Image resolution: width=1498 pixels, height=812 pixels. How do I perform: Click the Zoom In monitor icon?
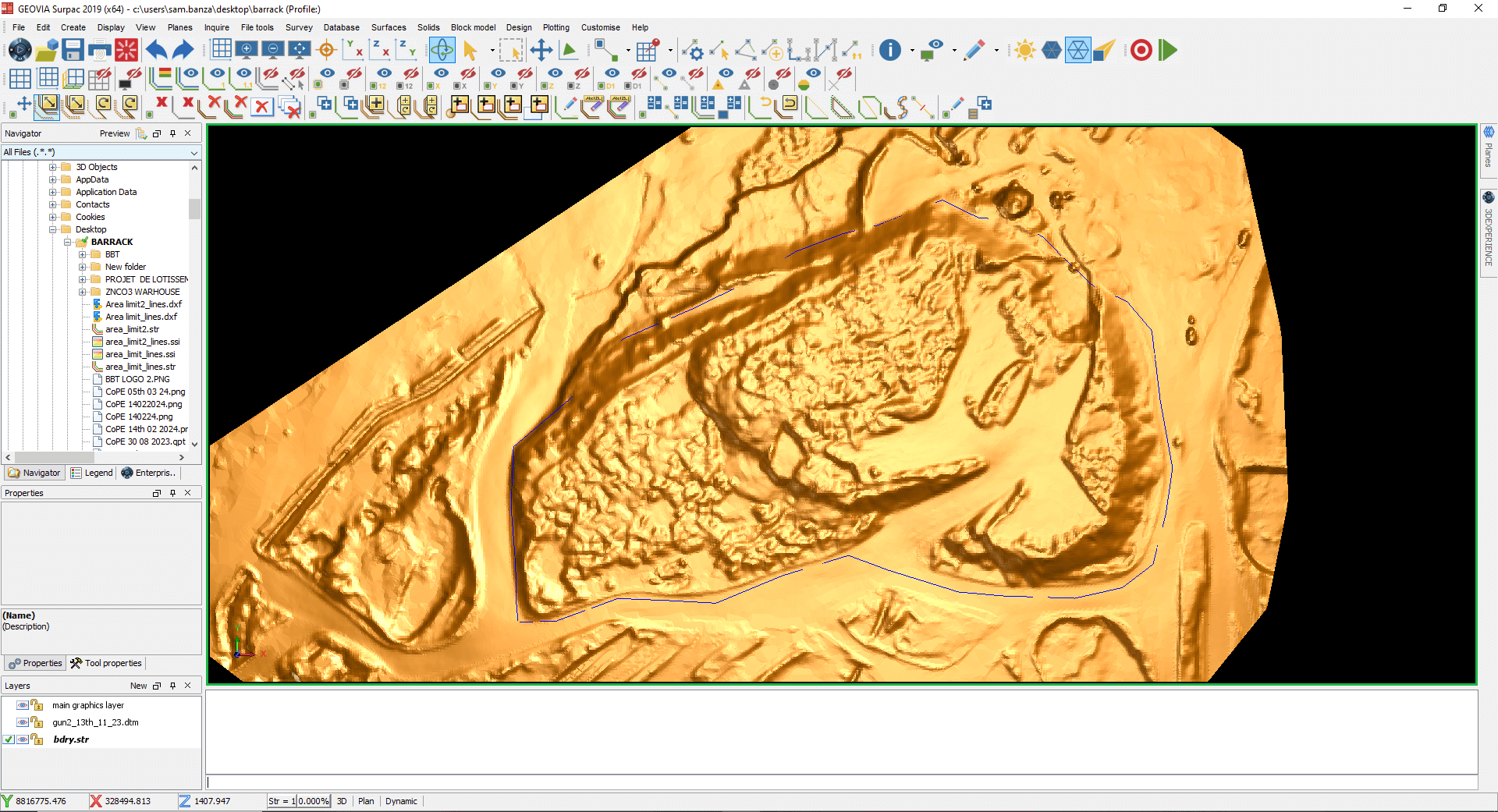coord(247,50)
